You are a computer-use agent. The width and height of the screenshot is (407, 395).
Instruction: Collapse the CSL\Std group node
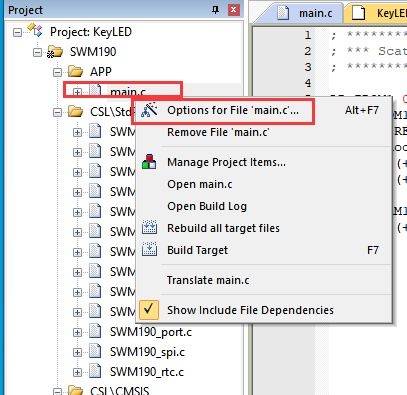click(x=57, y=112)
